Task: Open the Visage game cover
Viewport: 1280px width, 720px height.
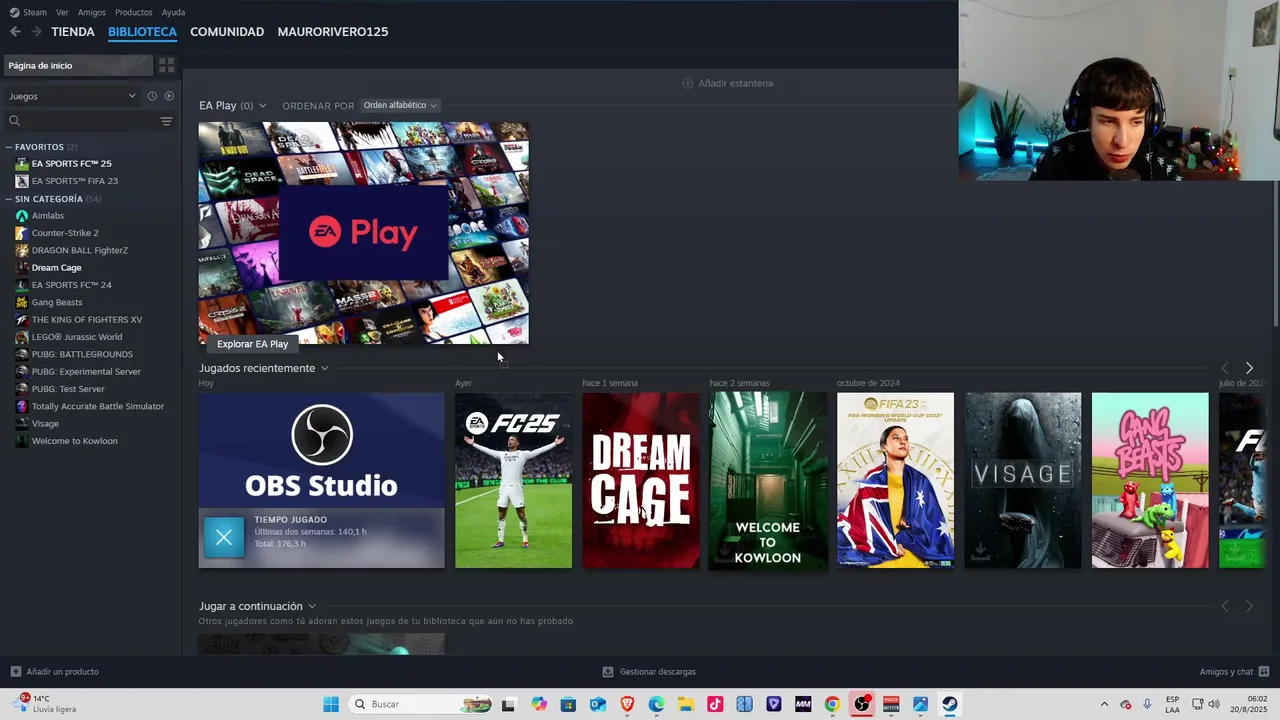Action: coord(1023,480)
